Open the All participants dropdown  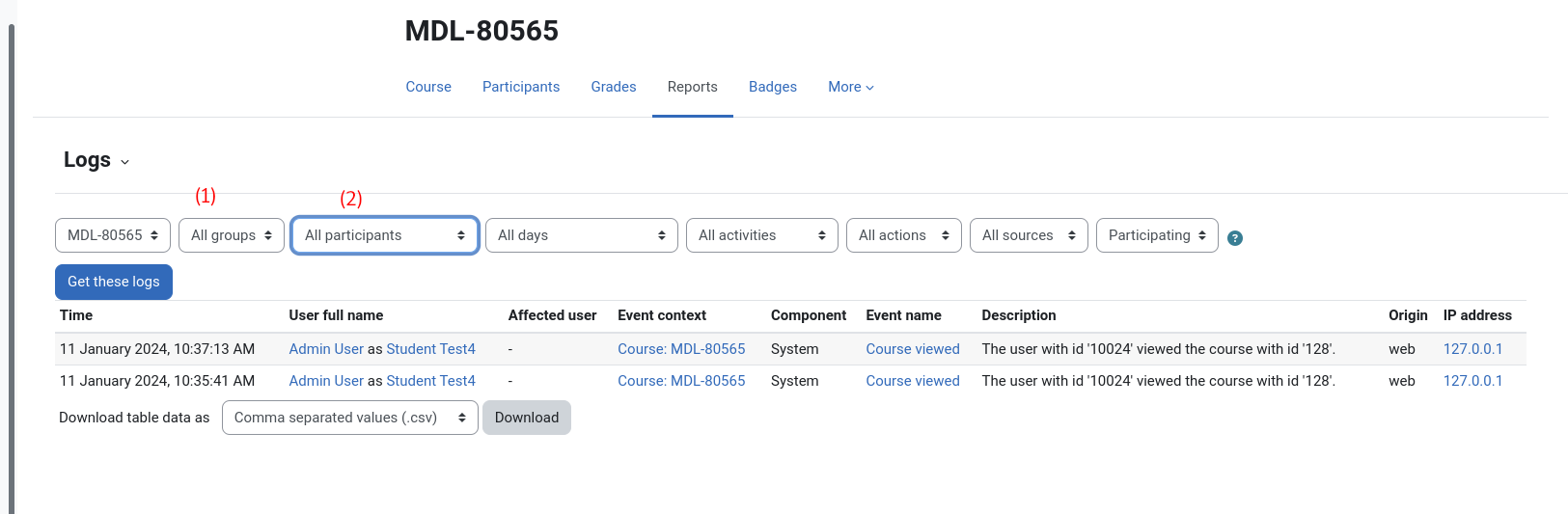(x=385, y=235)
